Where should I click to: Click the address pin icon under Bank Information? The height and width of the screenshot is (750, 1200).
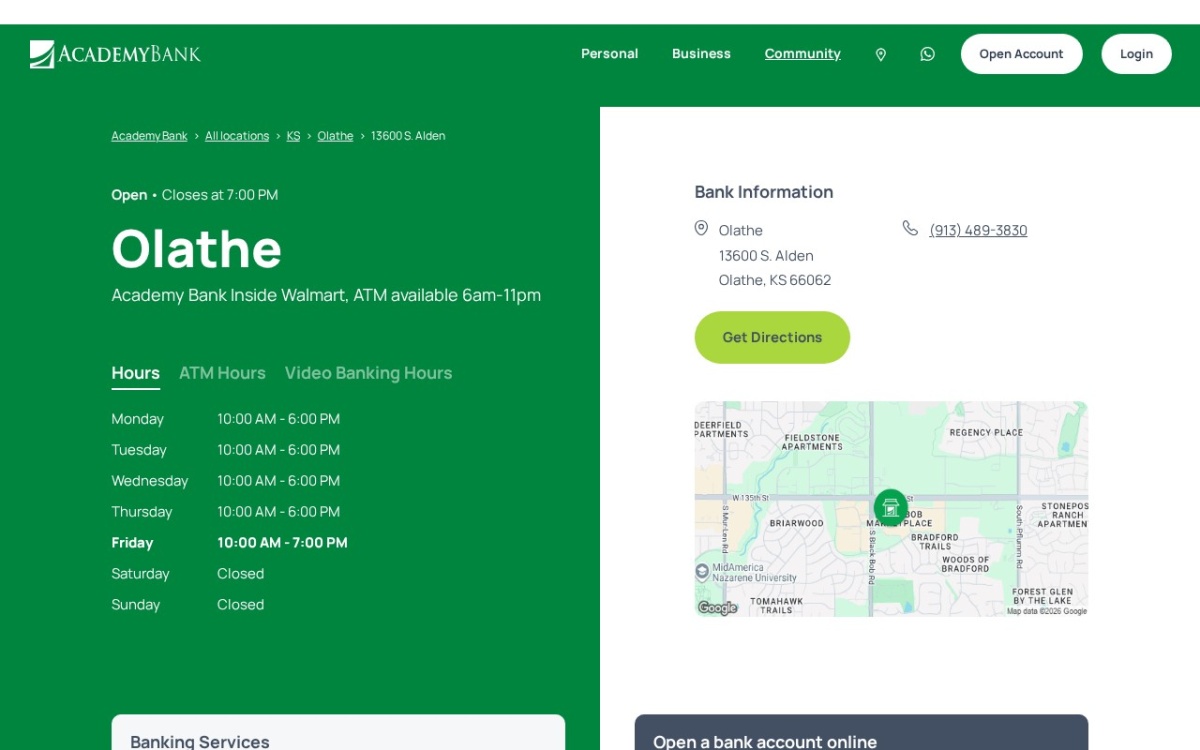point(701,228)
